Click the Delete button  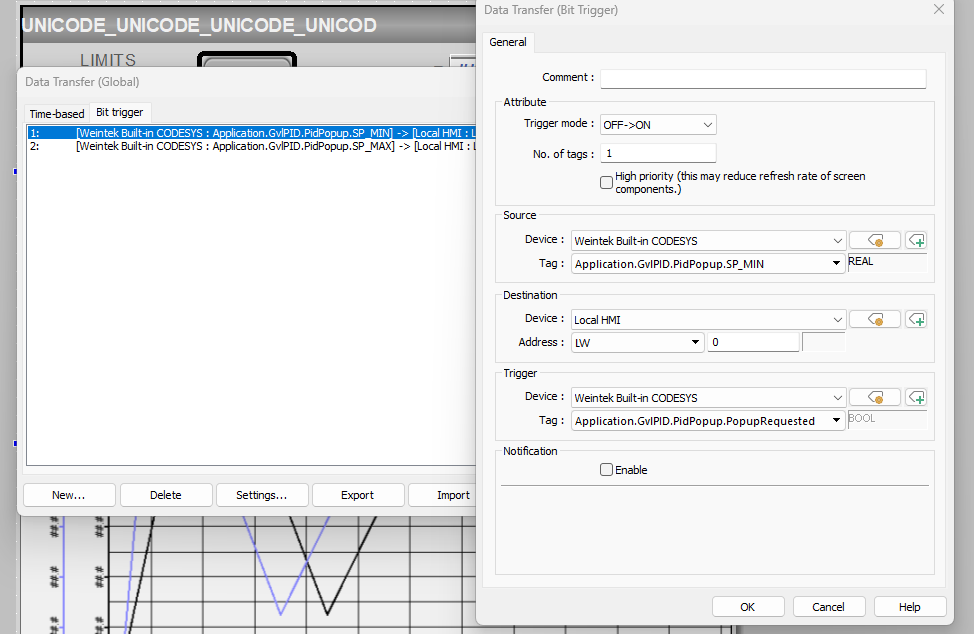(166, 496)
